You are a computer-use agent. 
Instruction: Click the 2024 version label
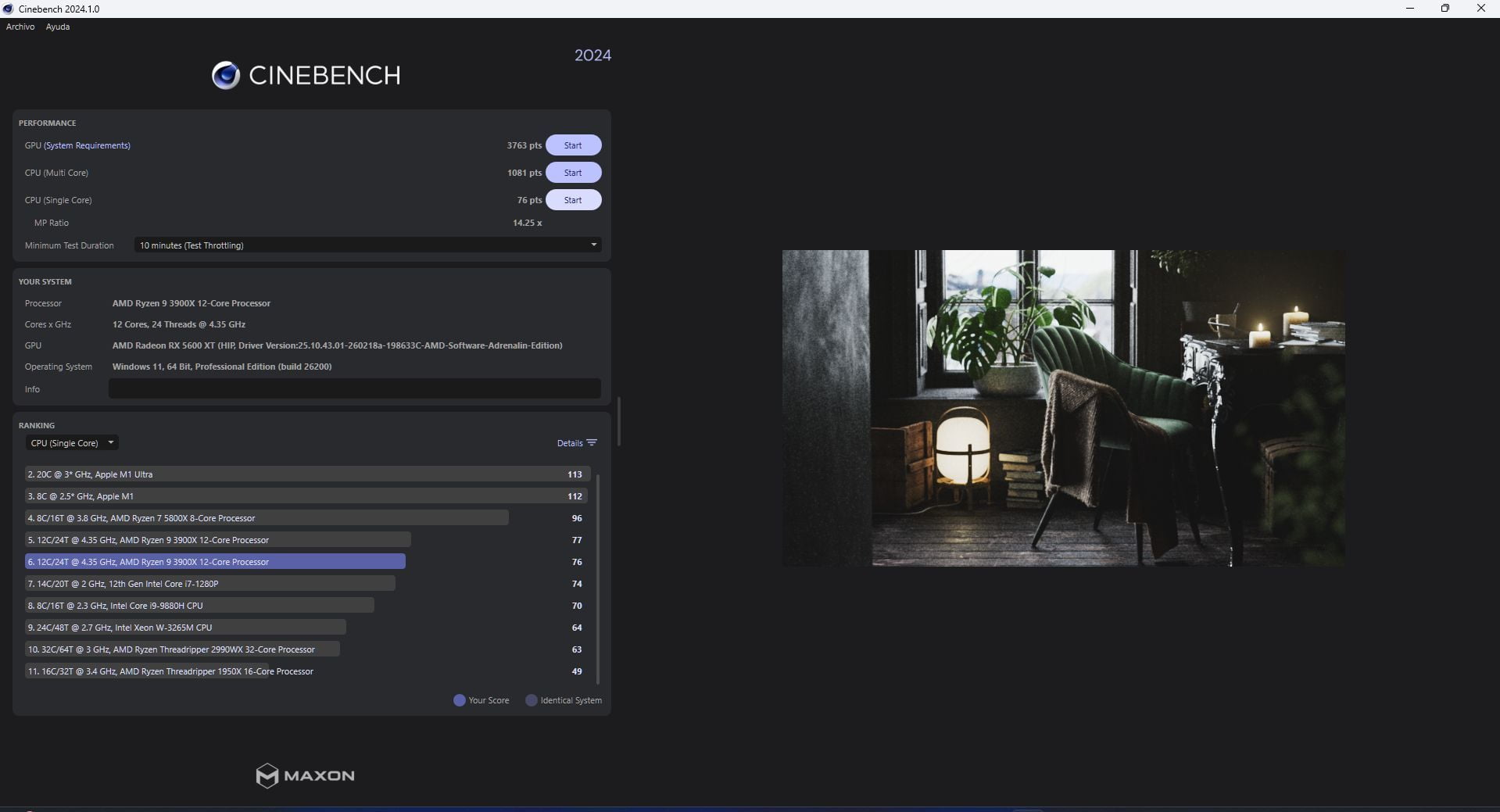(x=592, y=55)
